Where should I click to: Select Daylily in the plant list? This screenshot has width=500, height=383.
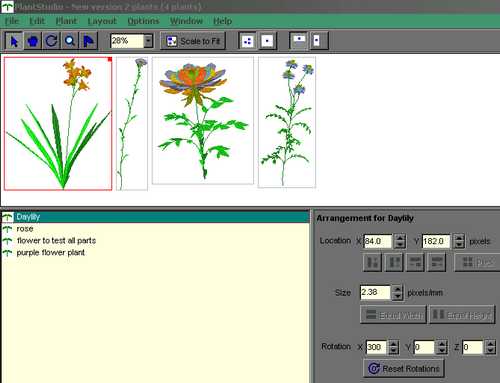tap(156, 217)
